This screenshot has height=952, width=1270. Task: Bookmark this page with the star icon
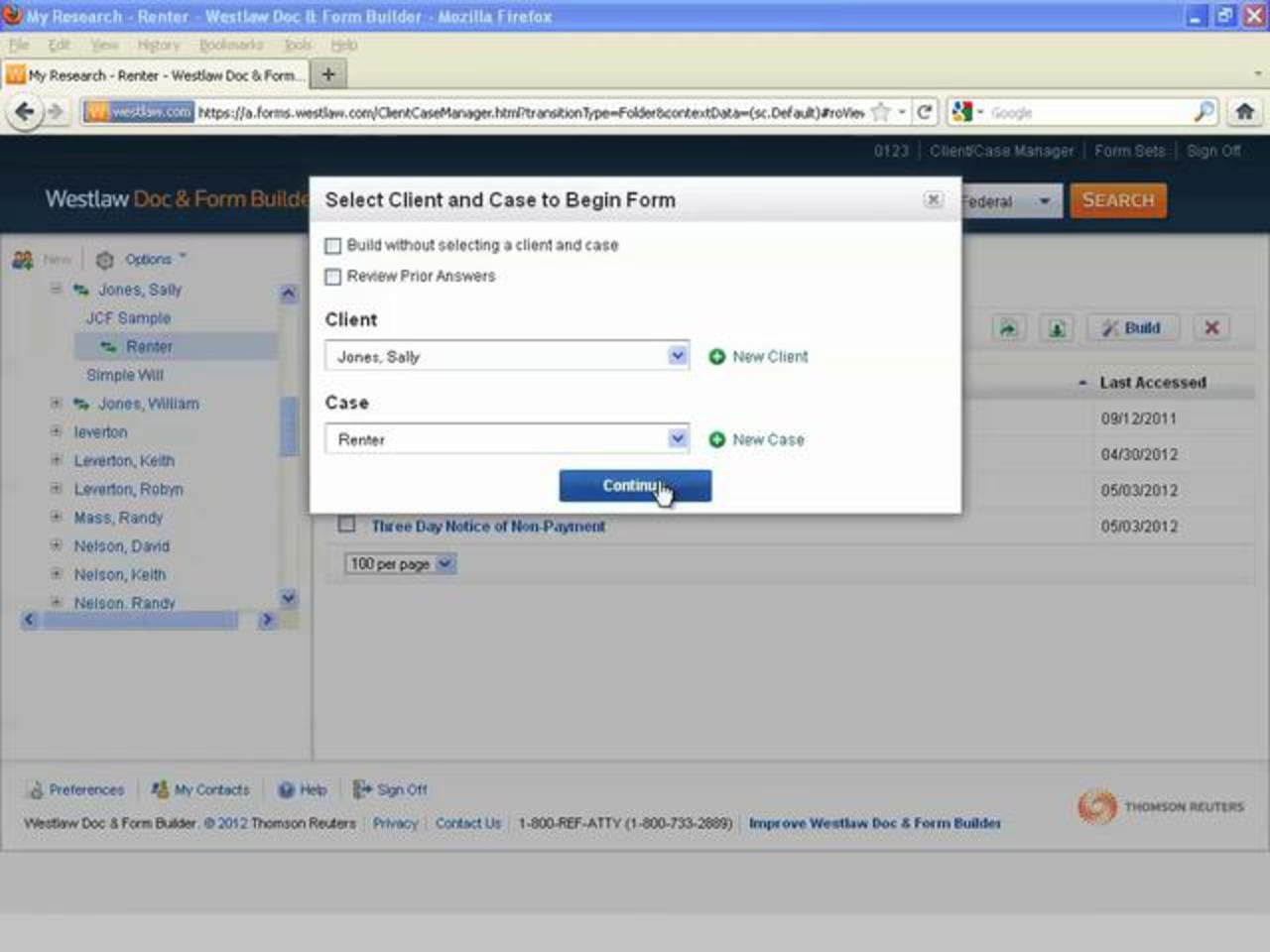point(880,112)
